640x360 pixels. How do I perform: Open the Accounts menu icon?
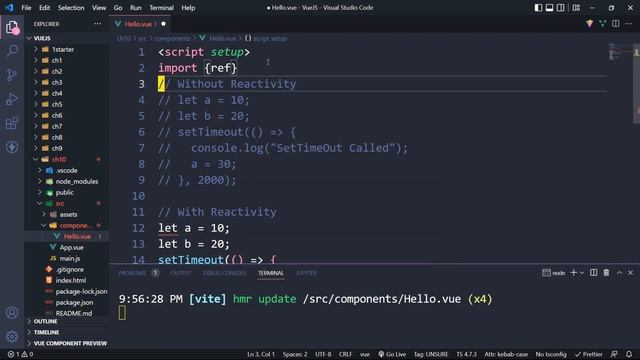coord(12,313)
